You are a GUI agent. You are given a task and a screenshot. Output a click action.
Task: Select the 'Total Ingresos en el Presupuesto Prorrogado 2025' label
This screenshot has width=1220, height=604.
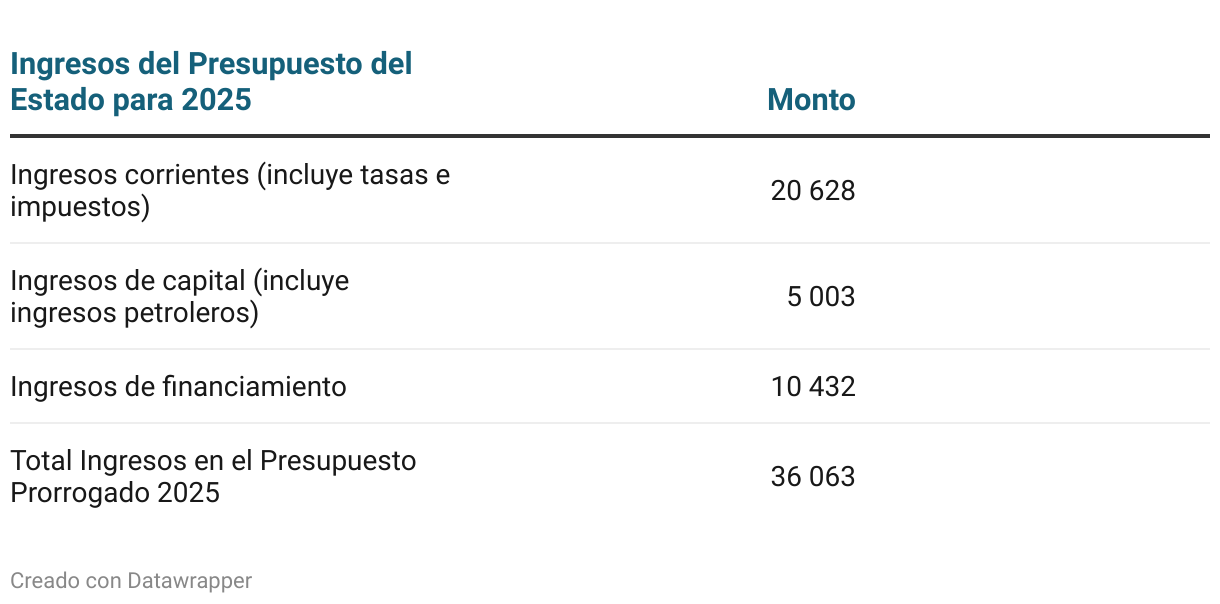(213, 476)
